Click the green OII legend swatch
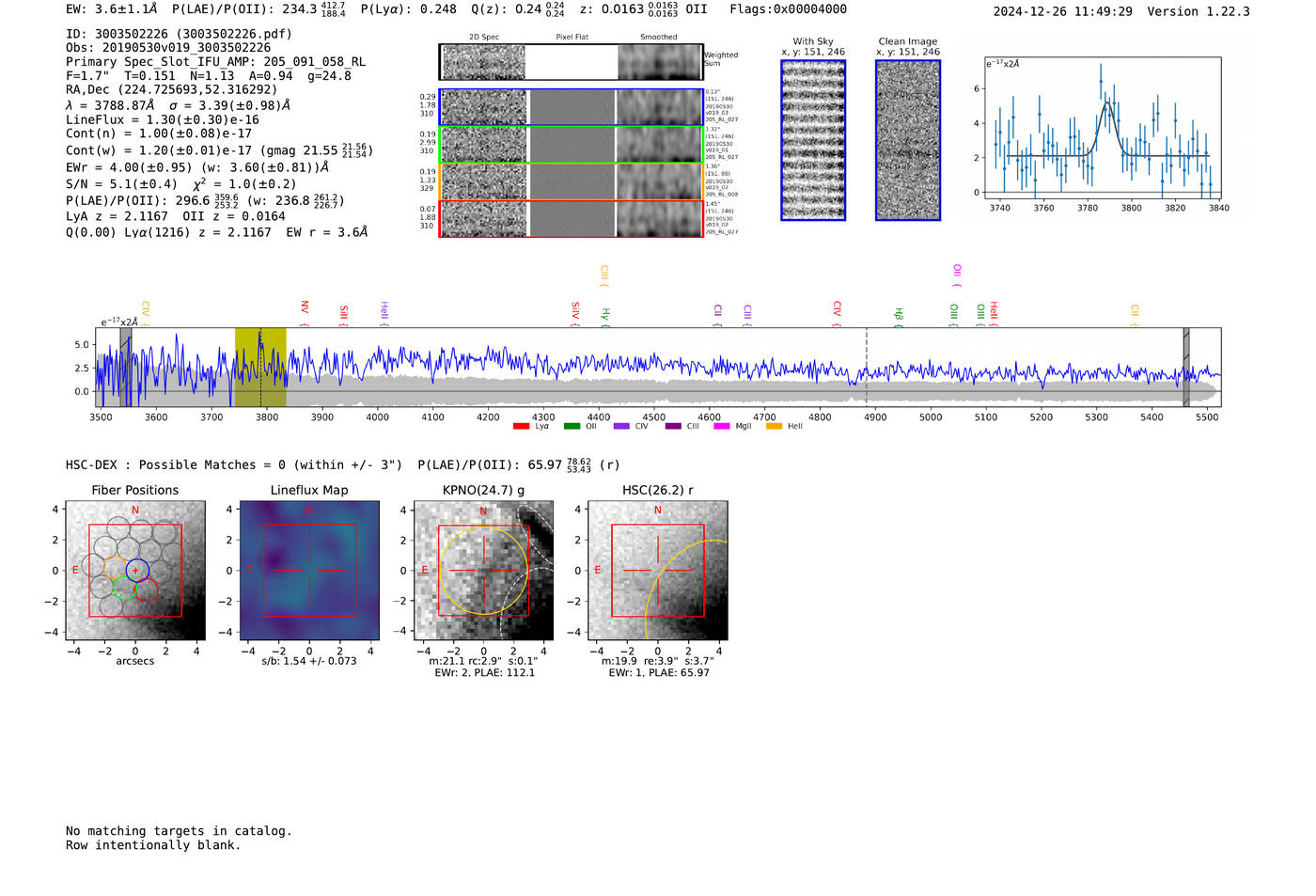Image resolution: width=1316 pixels, height=896 pixels. pos(572,427)
